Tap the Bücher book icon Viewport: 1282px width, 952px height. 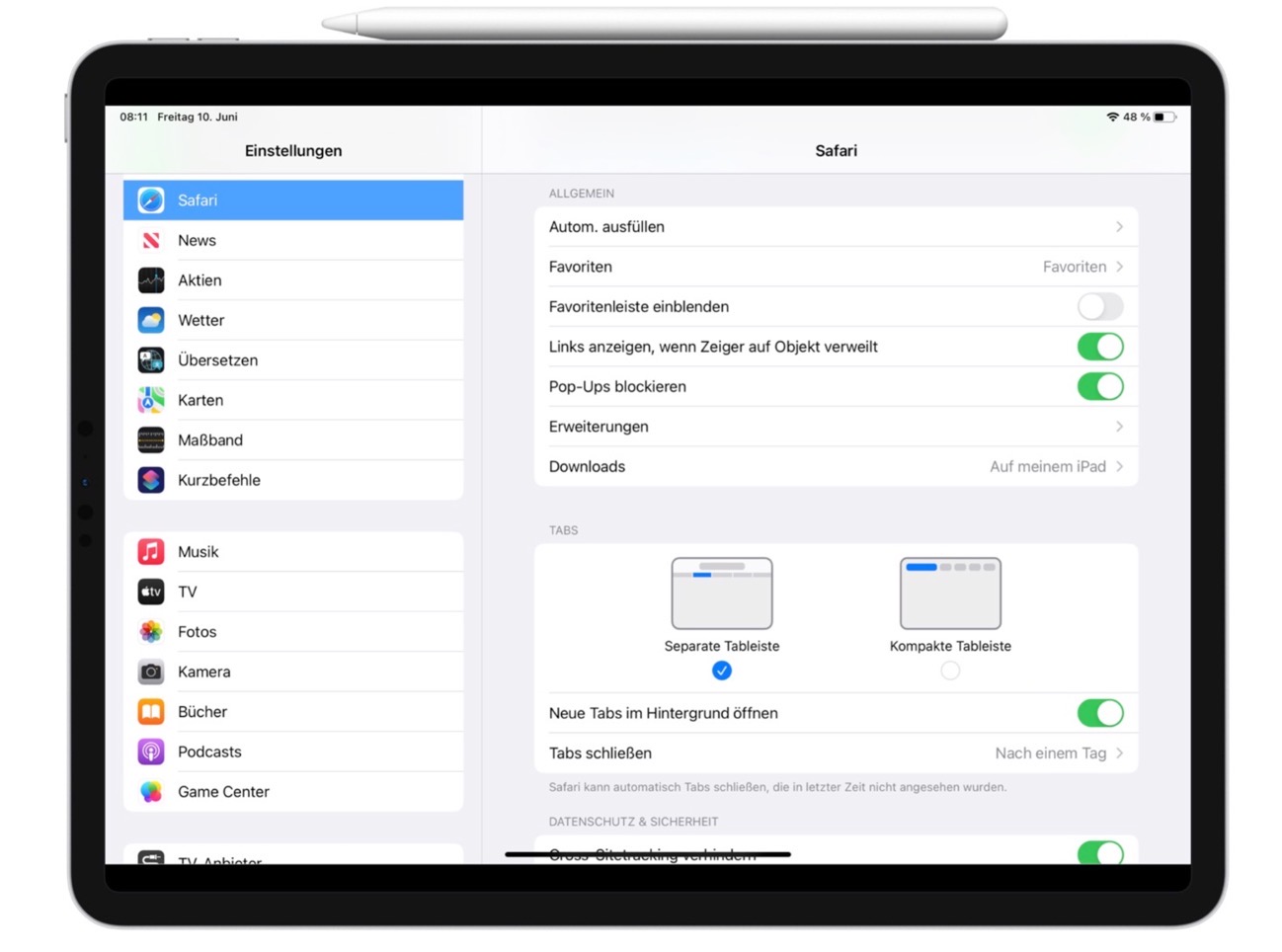(x=151, y=712)
